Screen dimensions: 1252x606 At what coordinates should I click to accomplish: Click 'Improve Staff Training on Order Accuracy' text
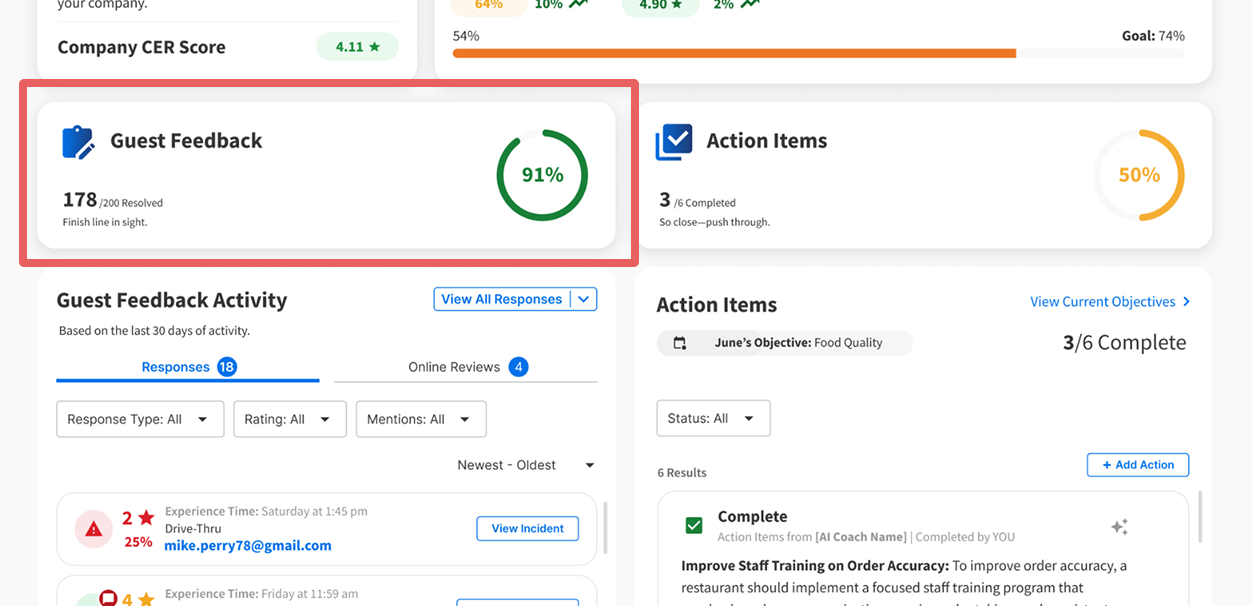pos(813,566)
